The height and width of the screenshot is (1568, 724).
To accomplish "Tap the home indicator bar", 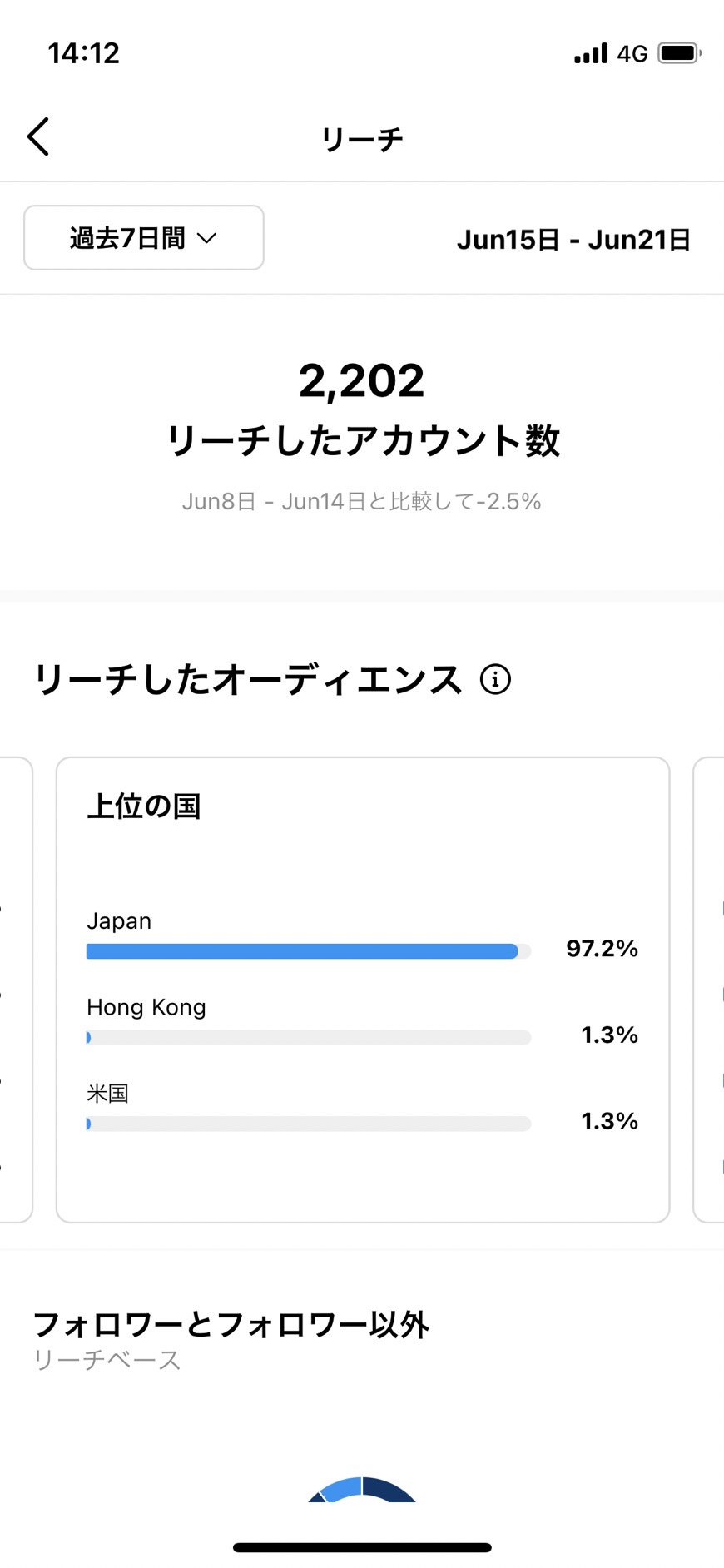I will [x=362, y=1548].
